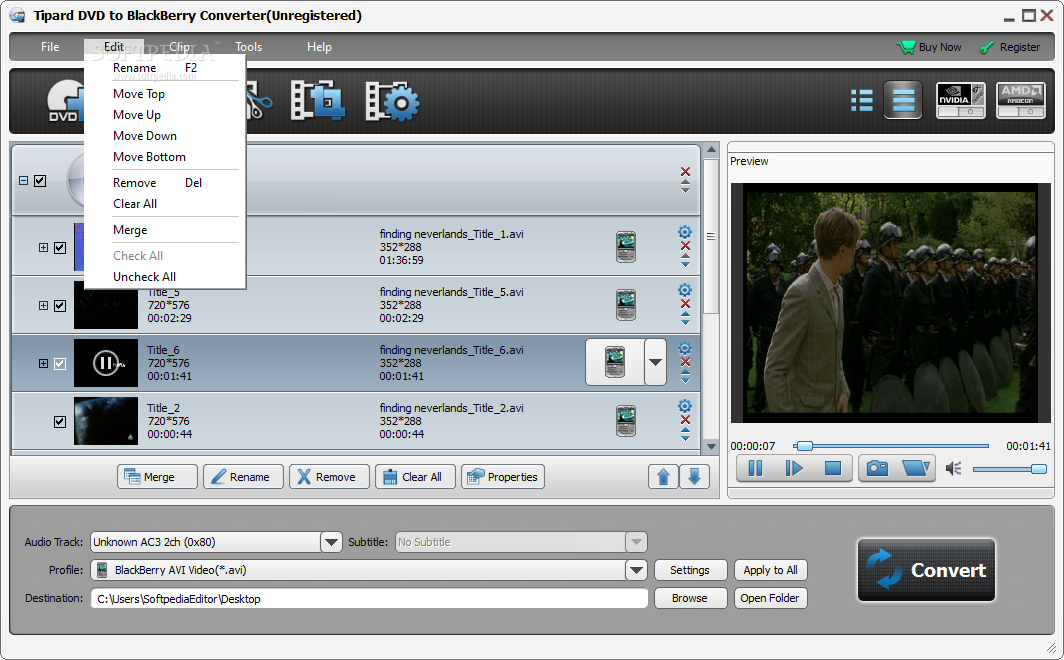Open the Subtitle dropdown arrow
Image resolution: width=1064 pixels, height=660 pixels.
click(x=636, y=542)
